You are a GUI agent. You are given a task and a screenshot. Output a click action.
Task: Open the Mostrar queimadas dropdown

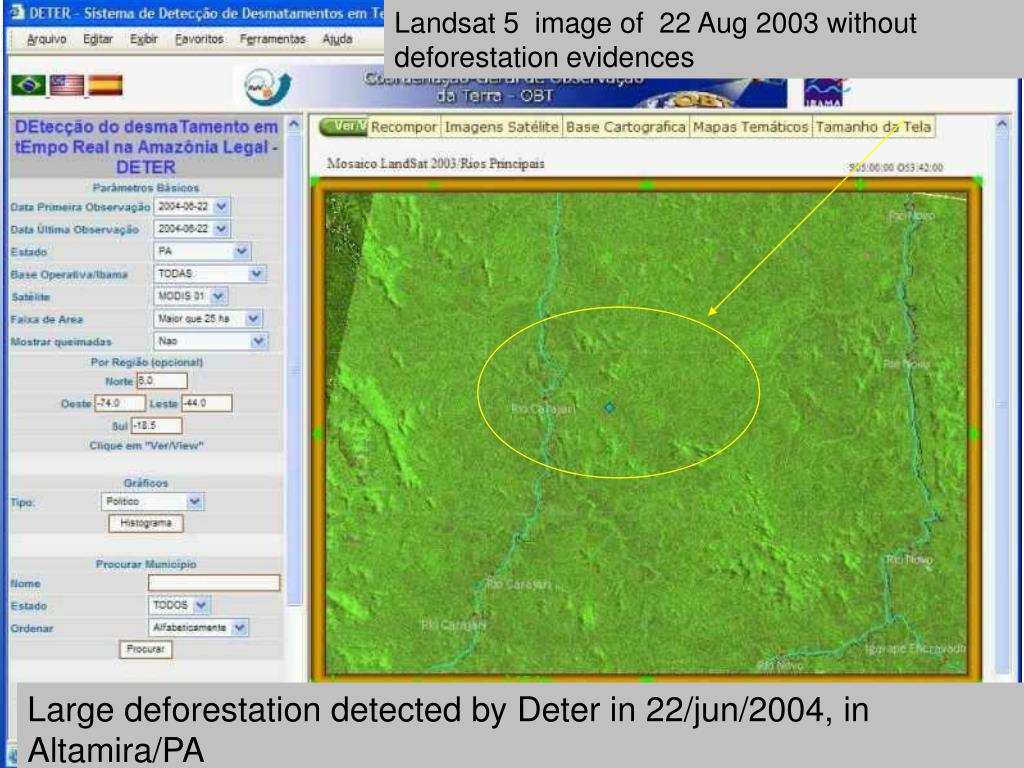tap(259, 342)
